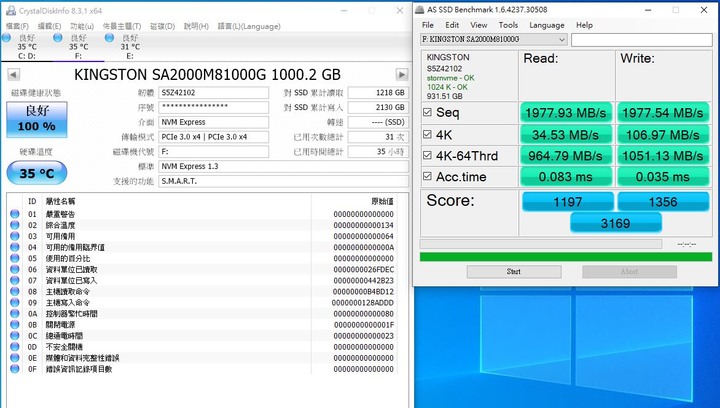Select the F: drive tab
The height and width of the screenshot is (408, 720).
click(78, 47)
